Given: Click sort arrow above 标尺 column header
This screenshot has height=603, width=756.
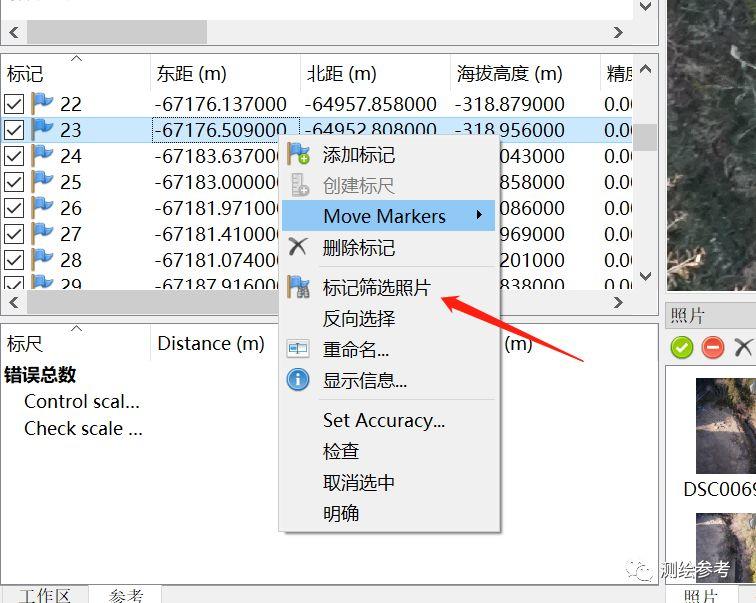Looking at the screenshot, I should (76, 329).
